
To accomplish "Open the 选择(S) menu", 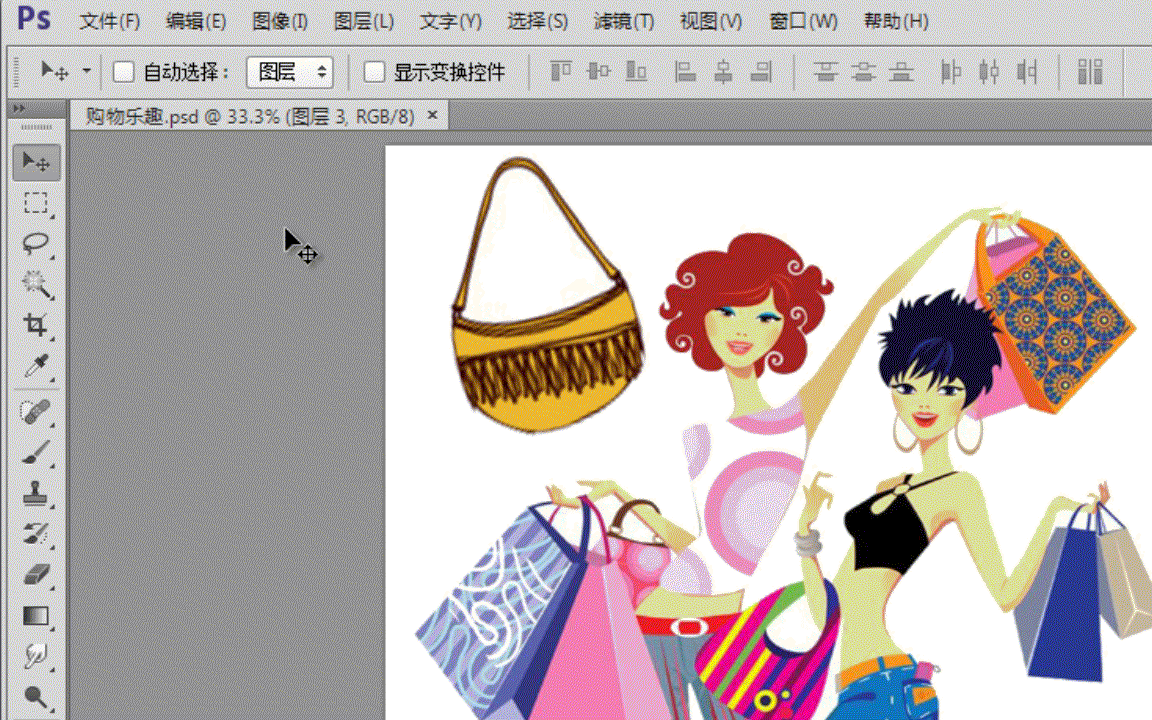I will 537,21.
